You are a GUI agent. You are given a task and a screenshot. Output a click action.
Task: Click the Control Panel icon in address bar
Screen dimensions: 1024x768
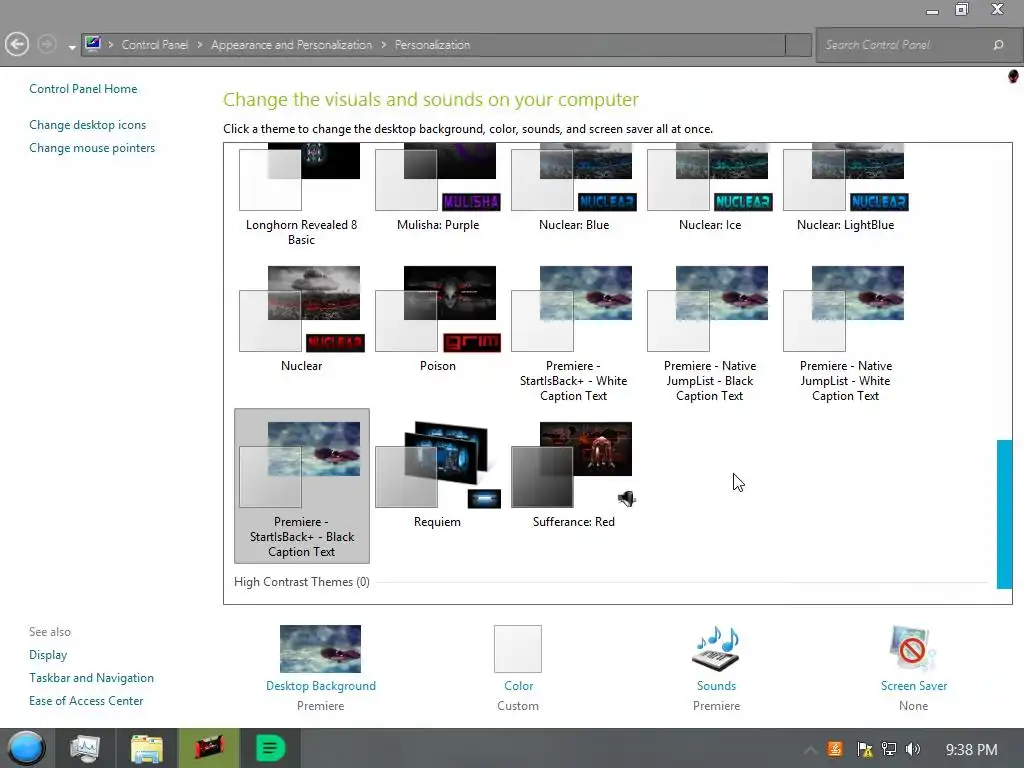click(93, 44)
